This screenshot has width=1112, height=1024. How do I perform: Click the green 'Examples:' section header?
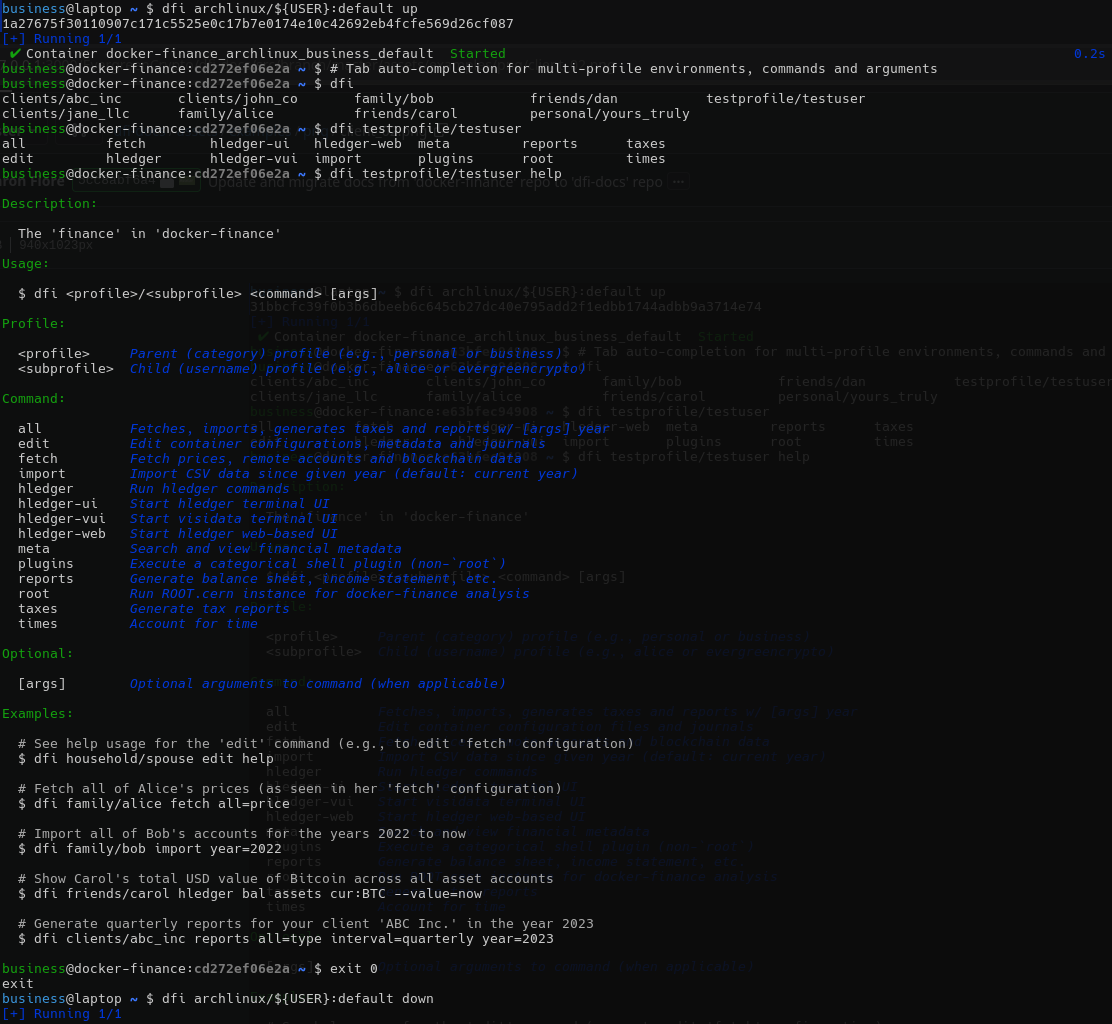point(38,714)
